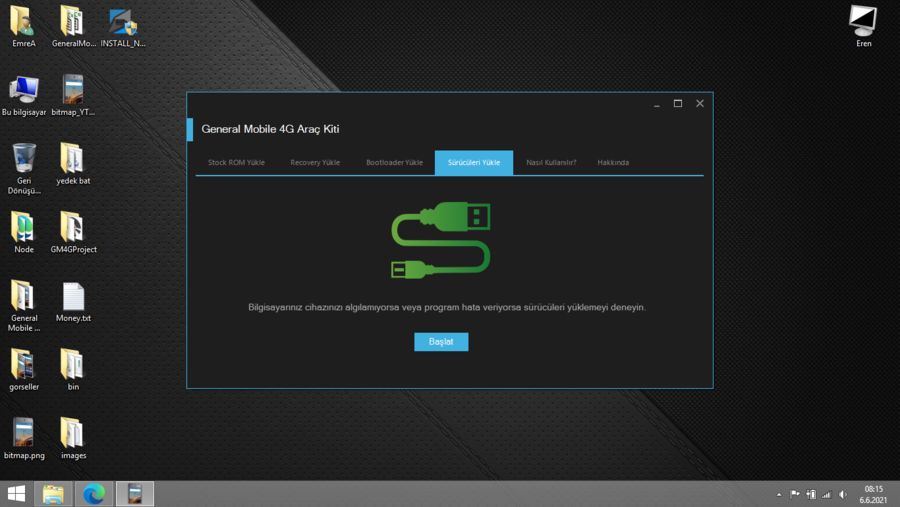Go to the Hakkında tab
Image resolution: width=900 pixels, height=507 pixels.
613,162
